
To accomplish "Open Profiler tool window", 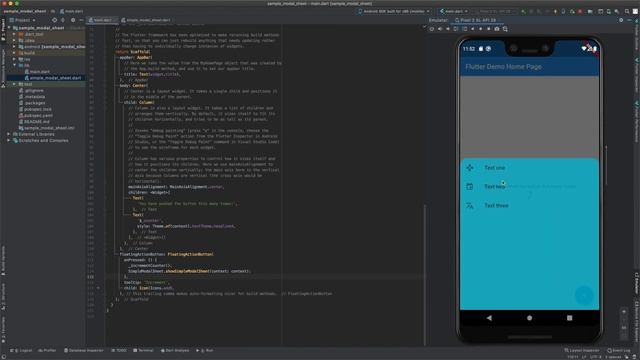I will click(x=47, y=350).
